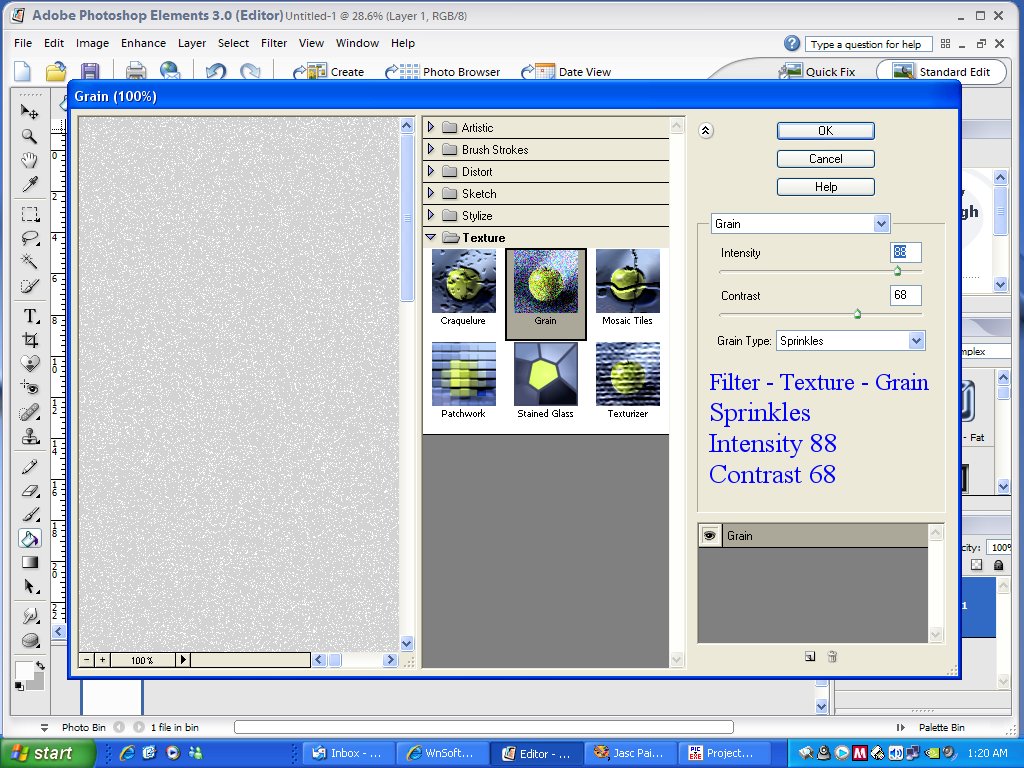This screenshot has width=1024, height=768.
Task: Cancel the Grain filter dialog
Action: coord(825,159)
